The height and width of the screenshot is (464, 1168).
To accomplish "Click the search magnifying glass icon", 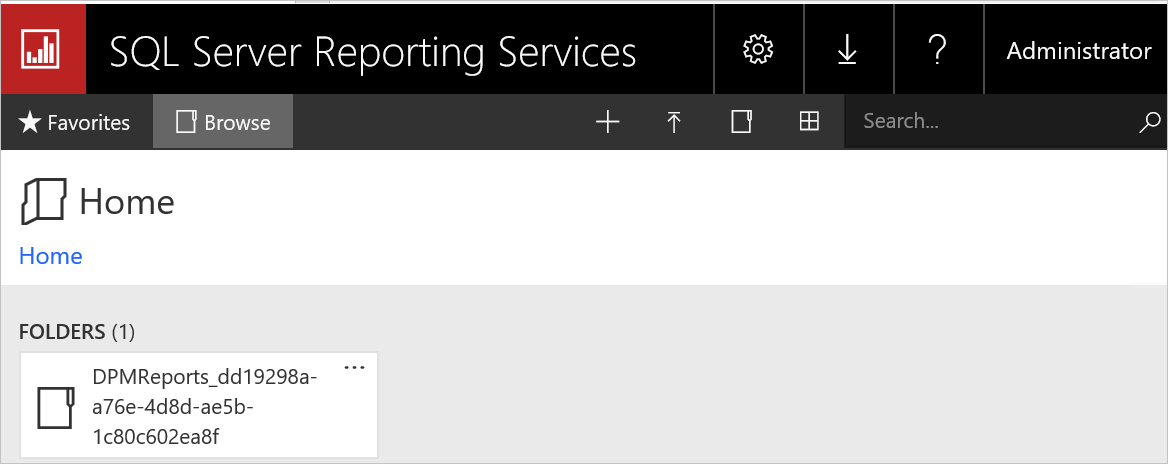I will point(1149,122).
